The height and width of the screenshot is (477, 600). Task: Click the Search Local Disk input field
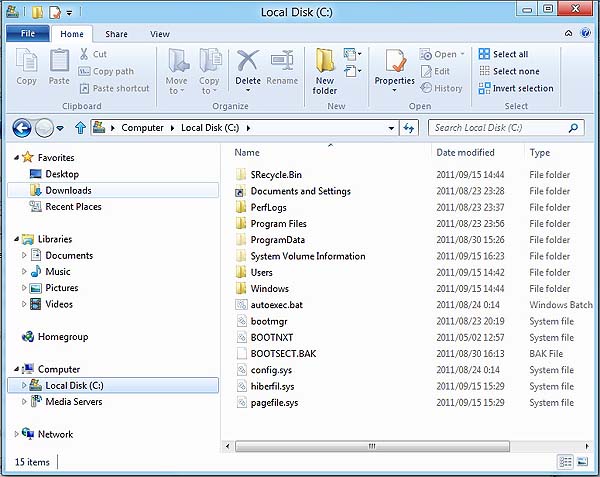(x=498, y=128)
